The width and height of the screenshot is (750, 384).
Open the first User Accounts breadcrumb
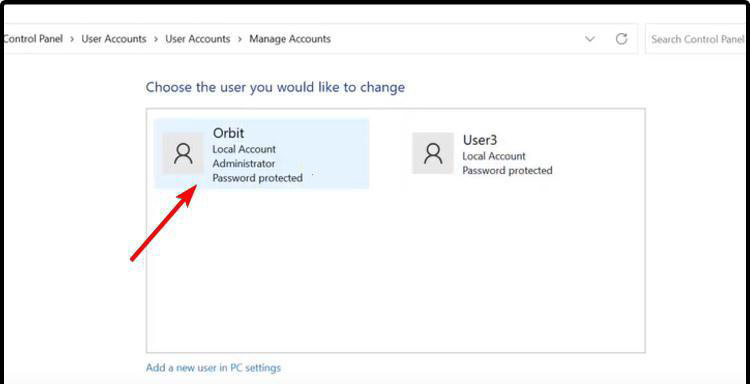[114, 39]
